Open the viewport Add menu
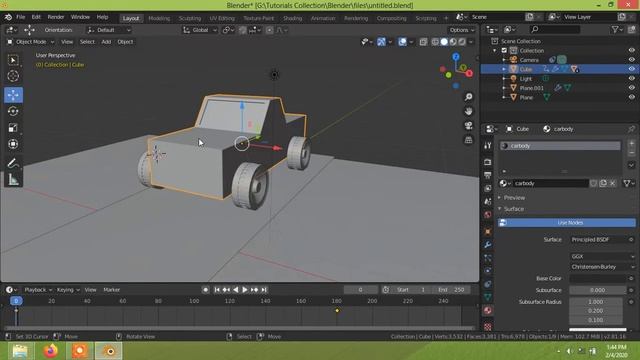 point(106,42)
